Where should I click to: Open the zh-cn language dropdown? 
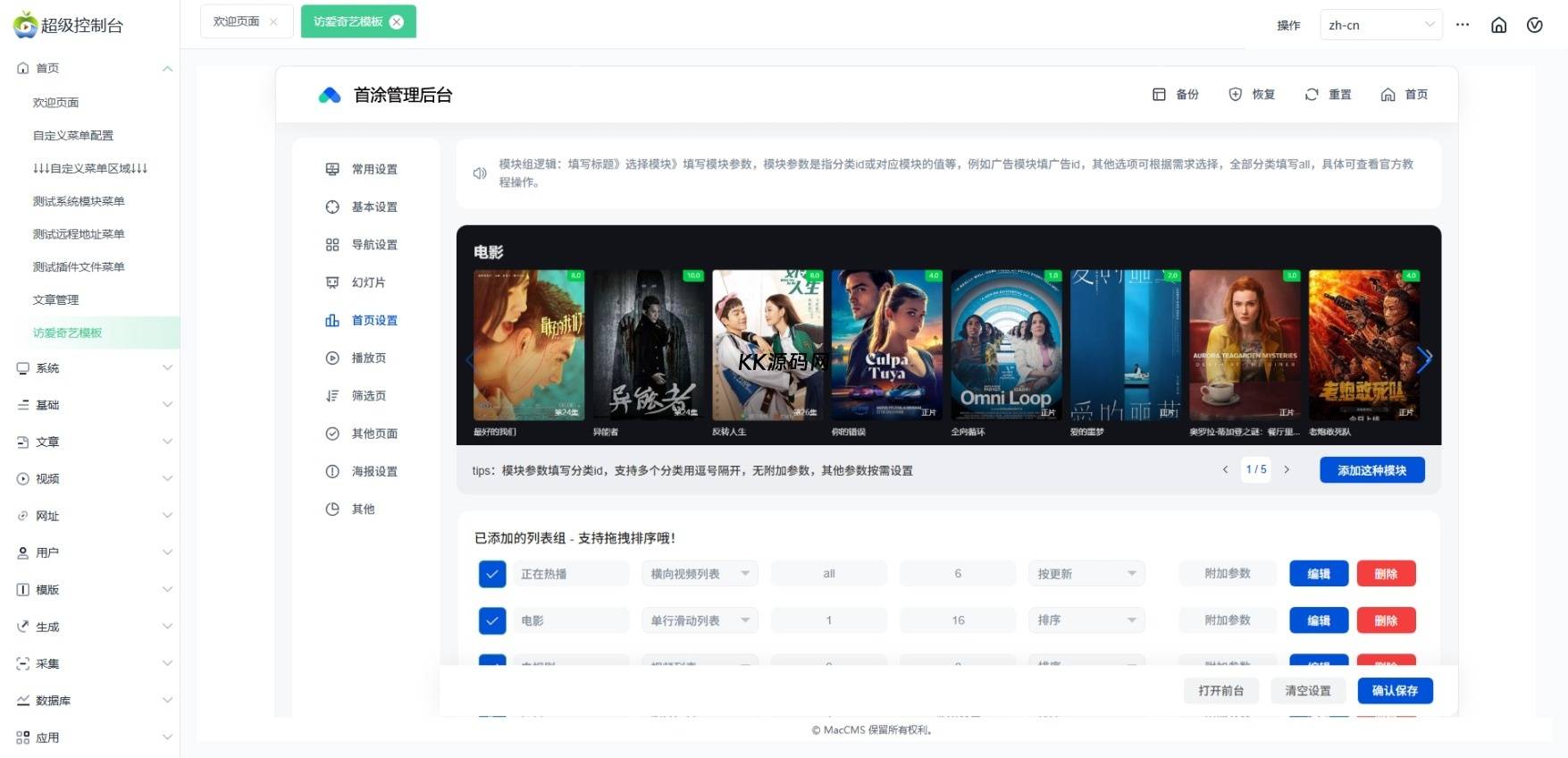click(x=1381, y=25)
